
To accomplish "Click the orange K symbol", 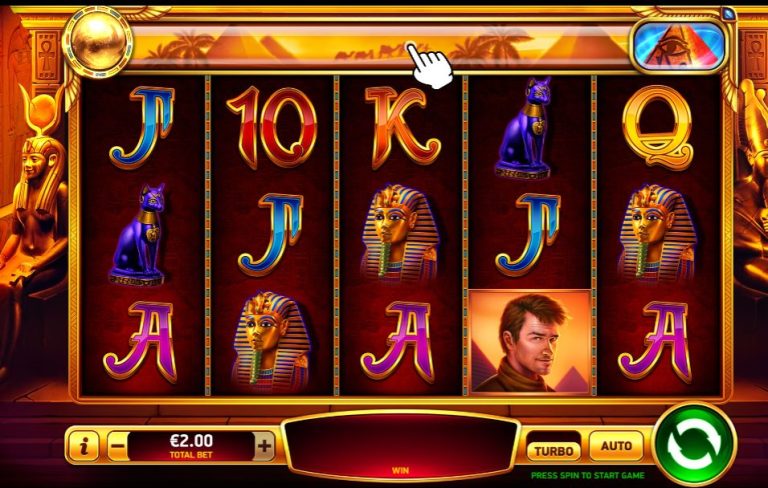I will tap(402, 127).
